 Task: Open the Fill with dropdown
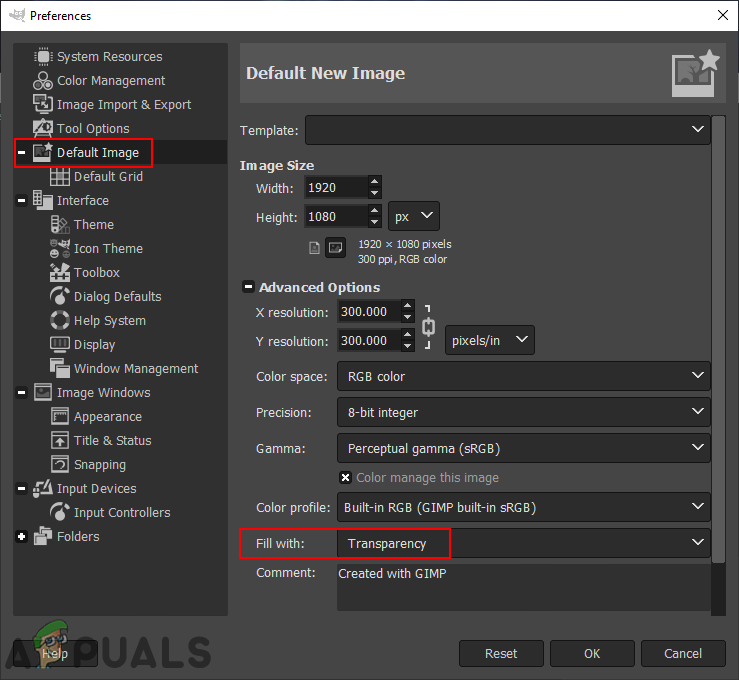pyautogui.click(x=524, y=543)
